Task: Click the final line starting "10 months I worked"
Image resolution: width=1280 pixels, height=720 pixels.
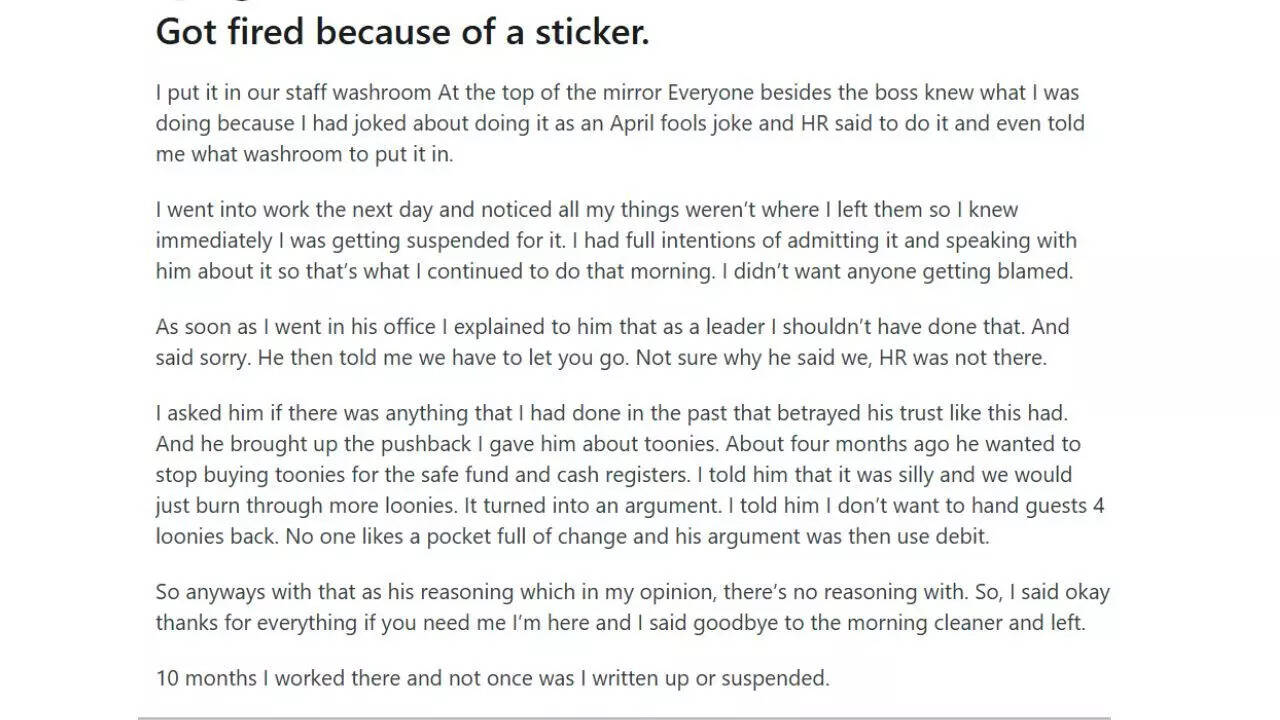Action: [492, 678]
